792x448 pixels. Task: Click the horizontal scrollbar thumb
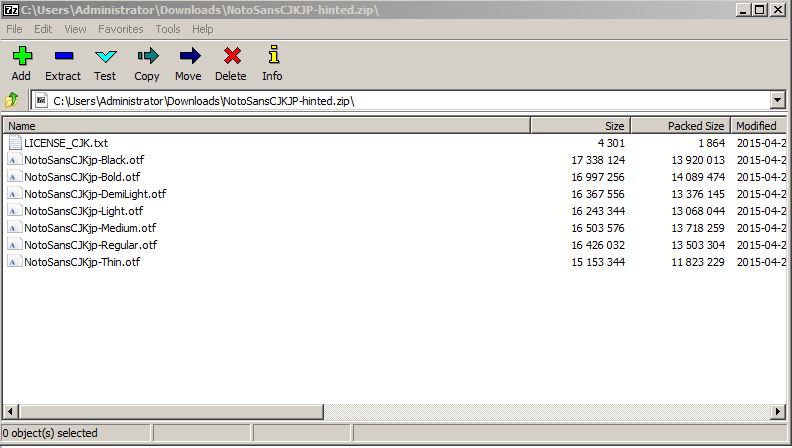coord(171,412)
